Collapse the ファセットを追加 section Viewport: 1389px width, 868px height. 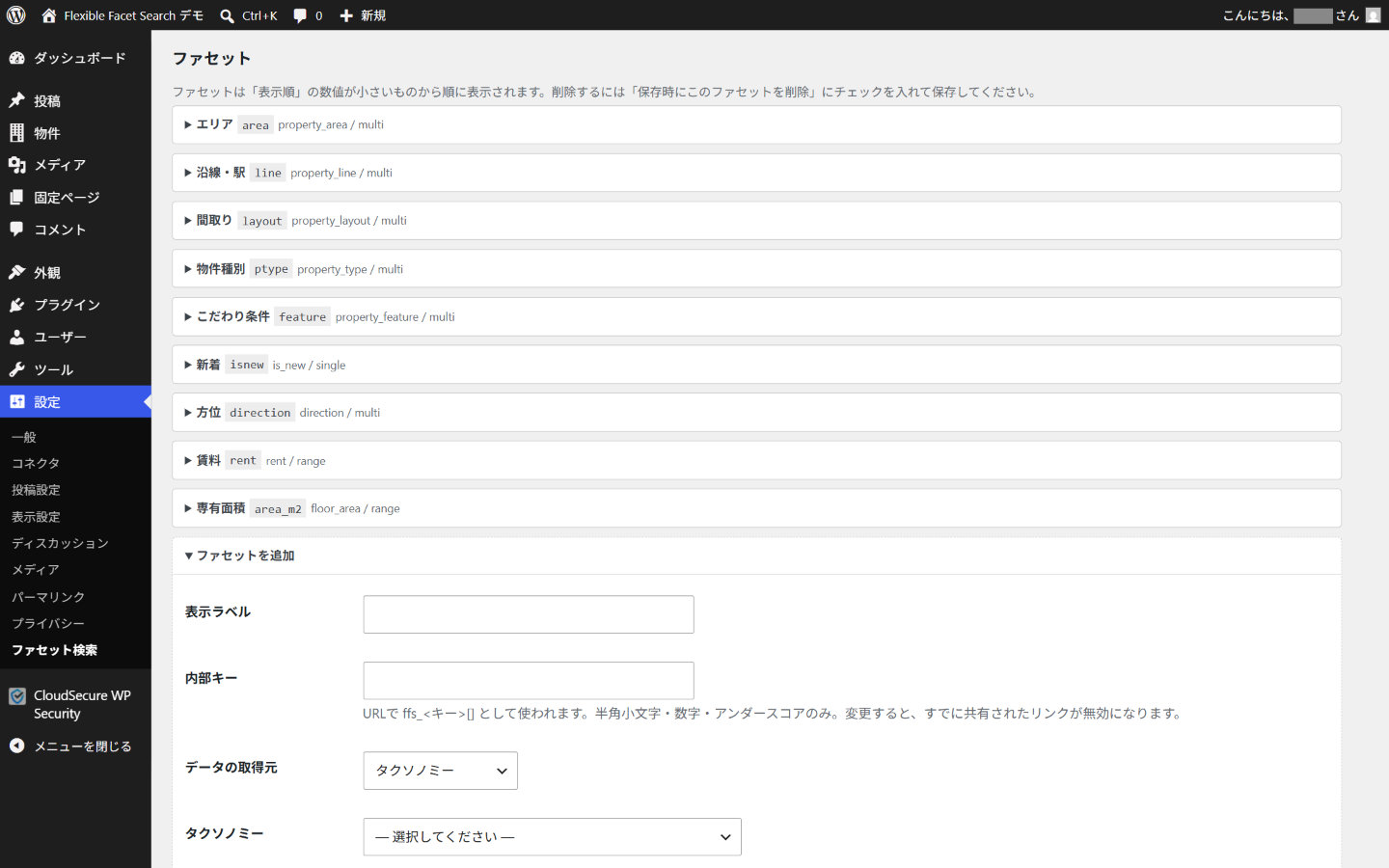tap(756, 556)
